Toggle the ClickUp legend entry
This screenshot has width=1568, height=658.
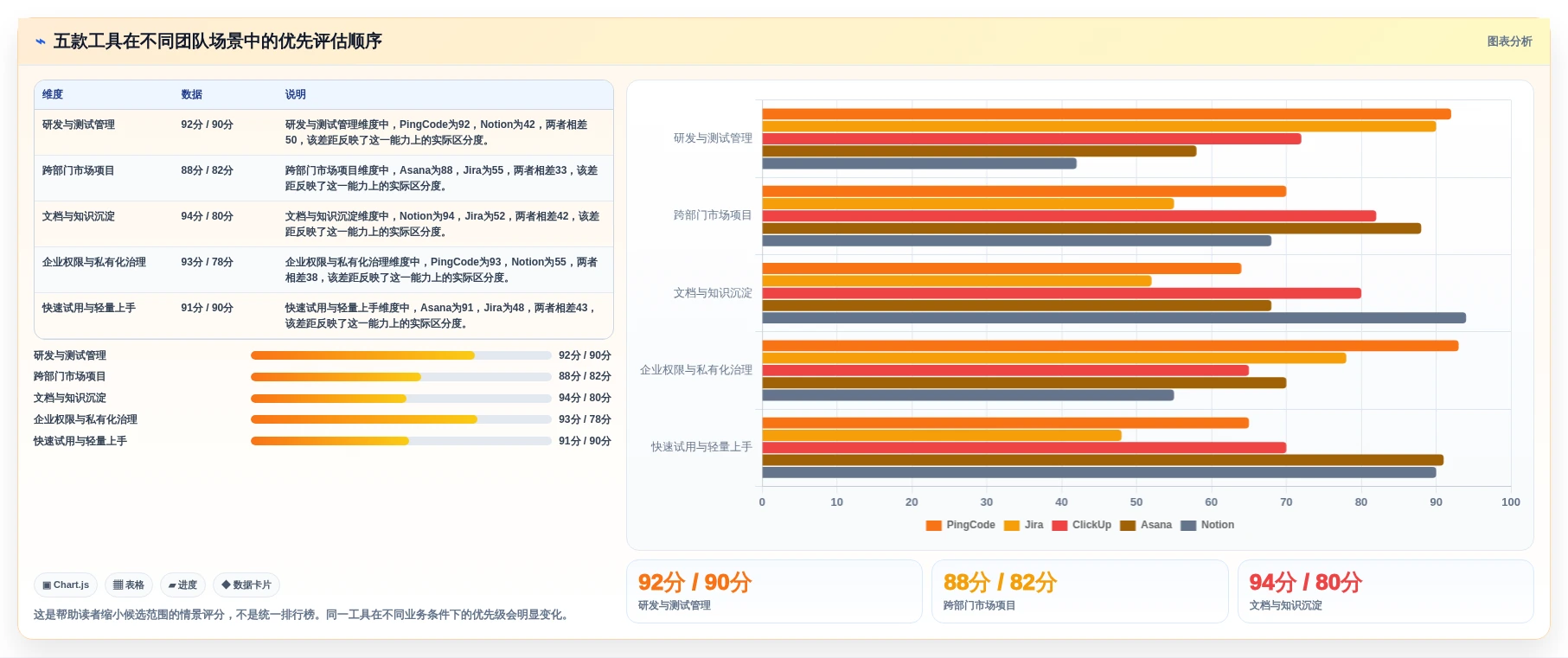(1081, 525)
